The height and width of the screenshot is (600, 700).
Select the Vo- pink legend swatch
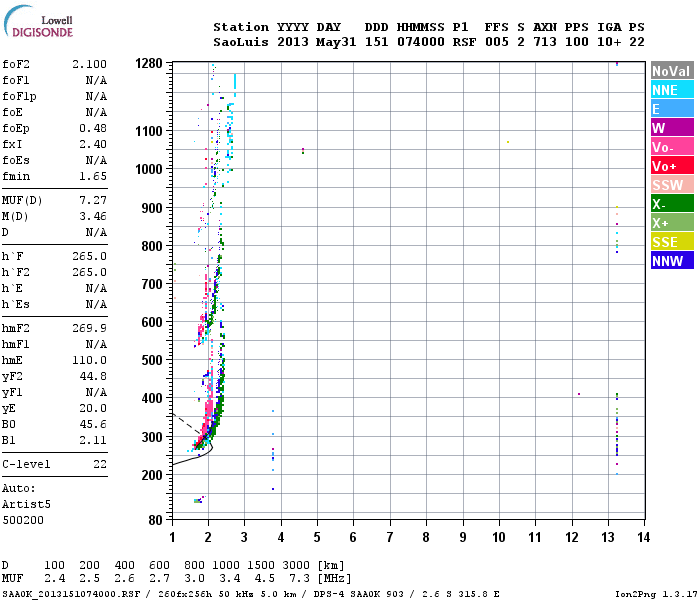coord(672,147)
